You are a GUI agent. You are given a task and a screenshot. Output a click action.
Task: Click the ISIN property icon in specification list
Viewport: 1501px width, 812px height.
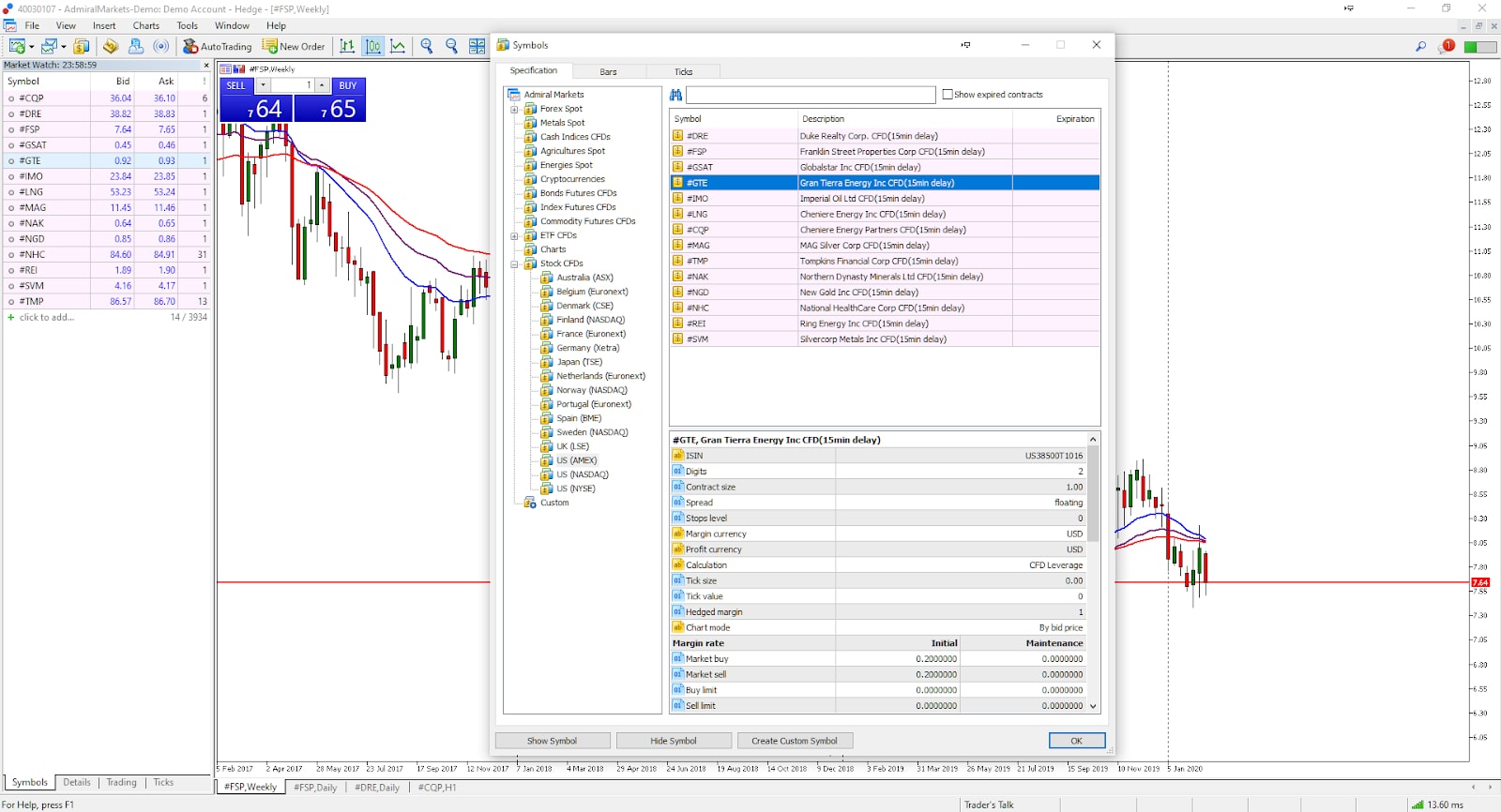677,456
